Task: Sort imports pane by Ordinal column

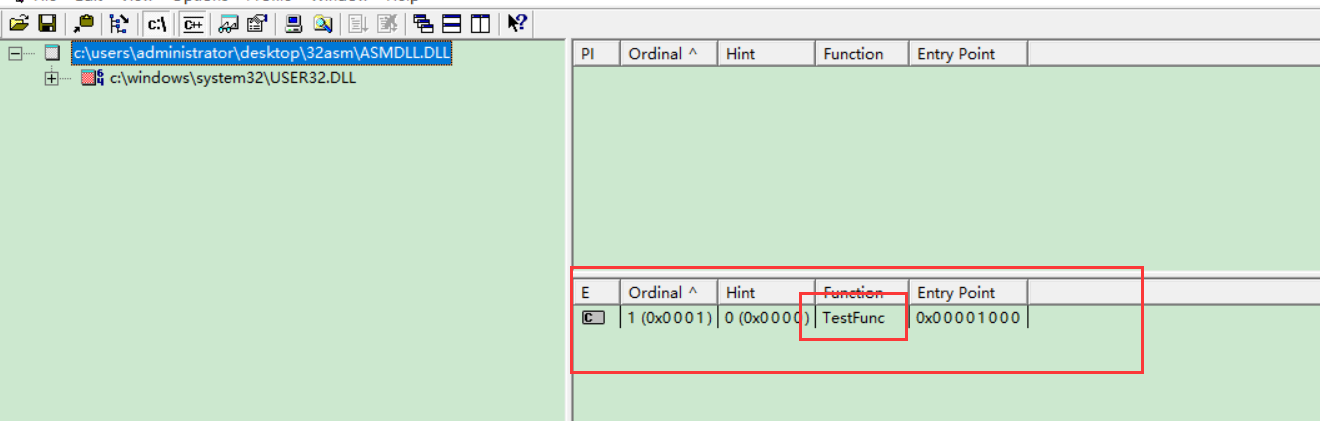Action: [x=669, y=54]
